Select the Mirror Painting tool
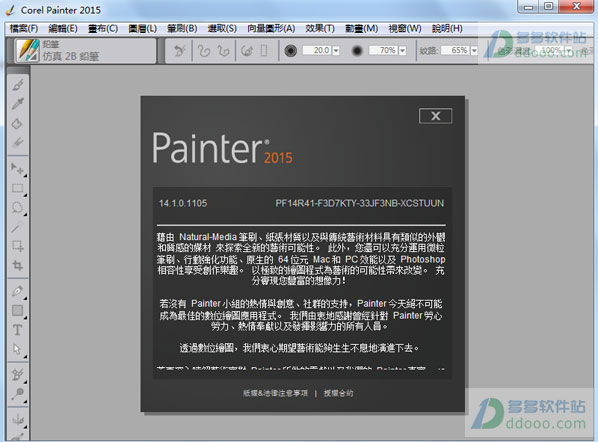The height and width of the screenshot is (442, 598). [x=18, y=419]
